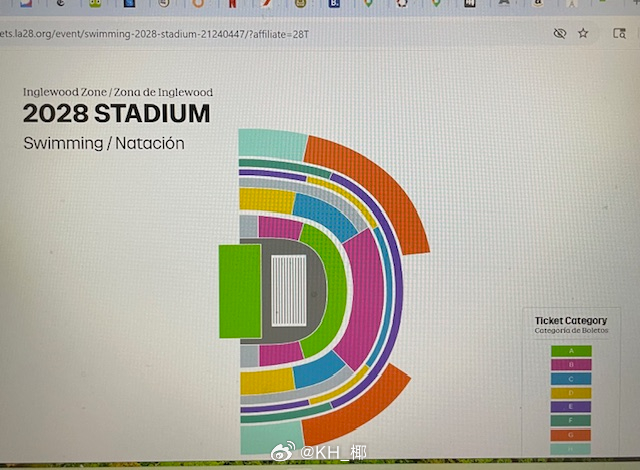The width and height of the screenshot is (640, 470).
Task: Select category F dark green legend swatch
Action: pos(571,421)
